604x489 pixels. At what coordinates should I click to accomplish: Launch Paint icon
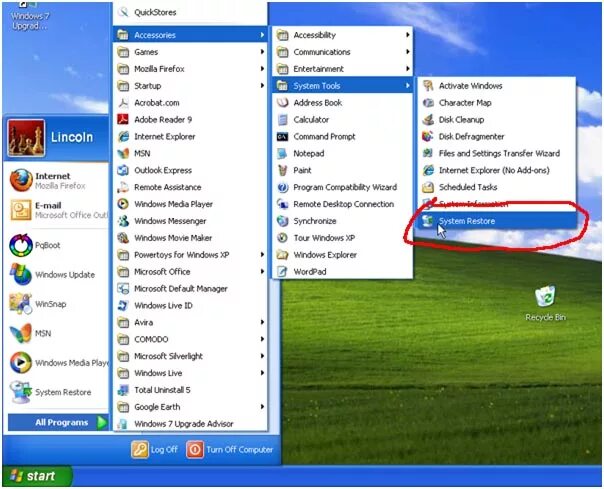(283, 170)
